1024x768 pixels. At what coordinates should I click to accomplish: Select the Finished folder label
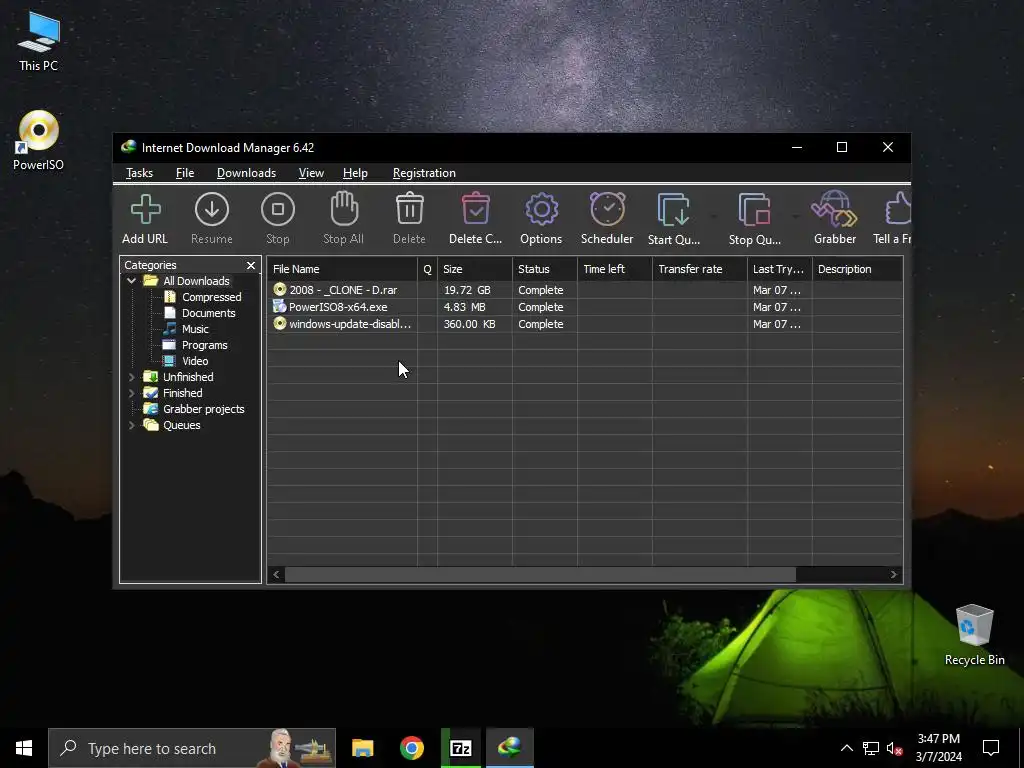(182, 393)
